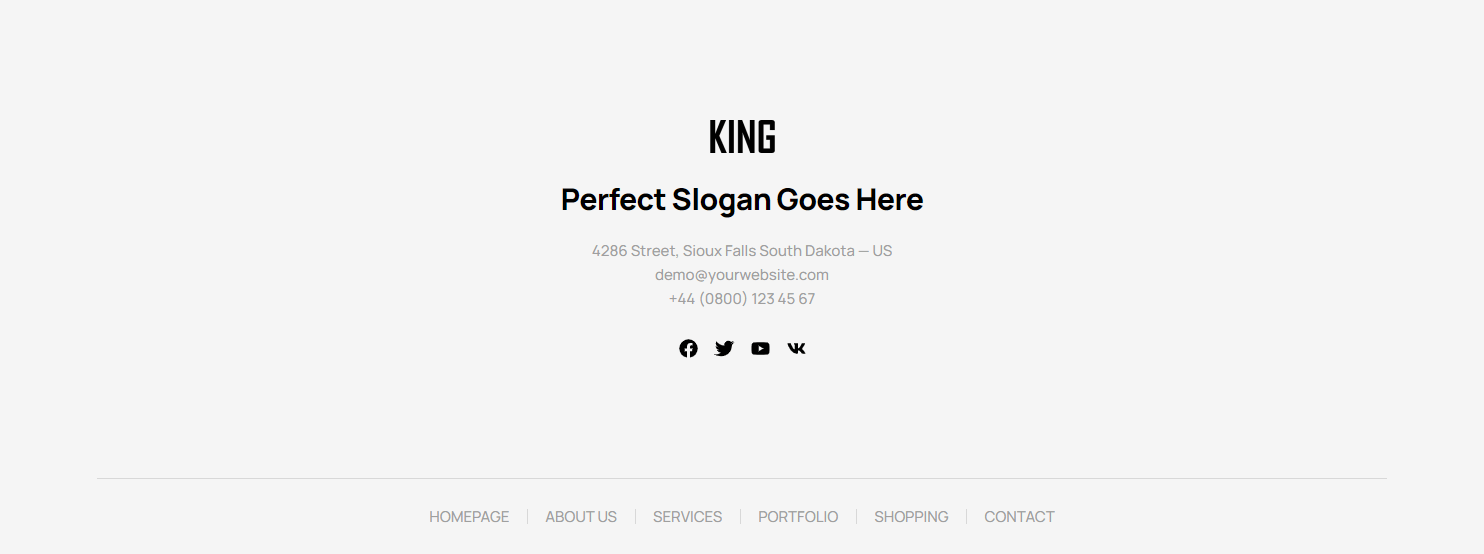1484x554 pixels.
Task: Click the Perfect Slogan Goes Here heading
Action: pyautogui.click(x=742, y=200)
